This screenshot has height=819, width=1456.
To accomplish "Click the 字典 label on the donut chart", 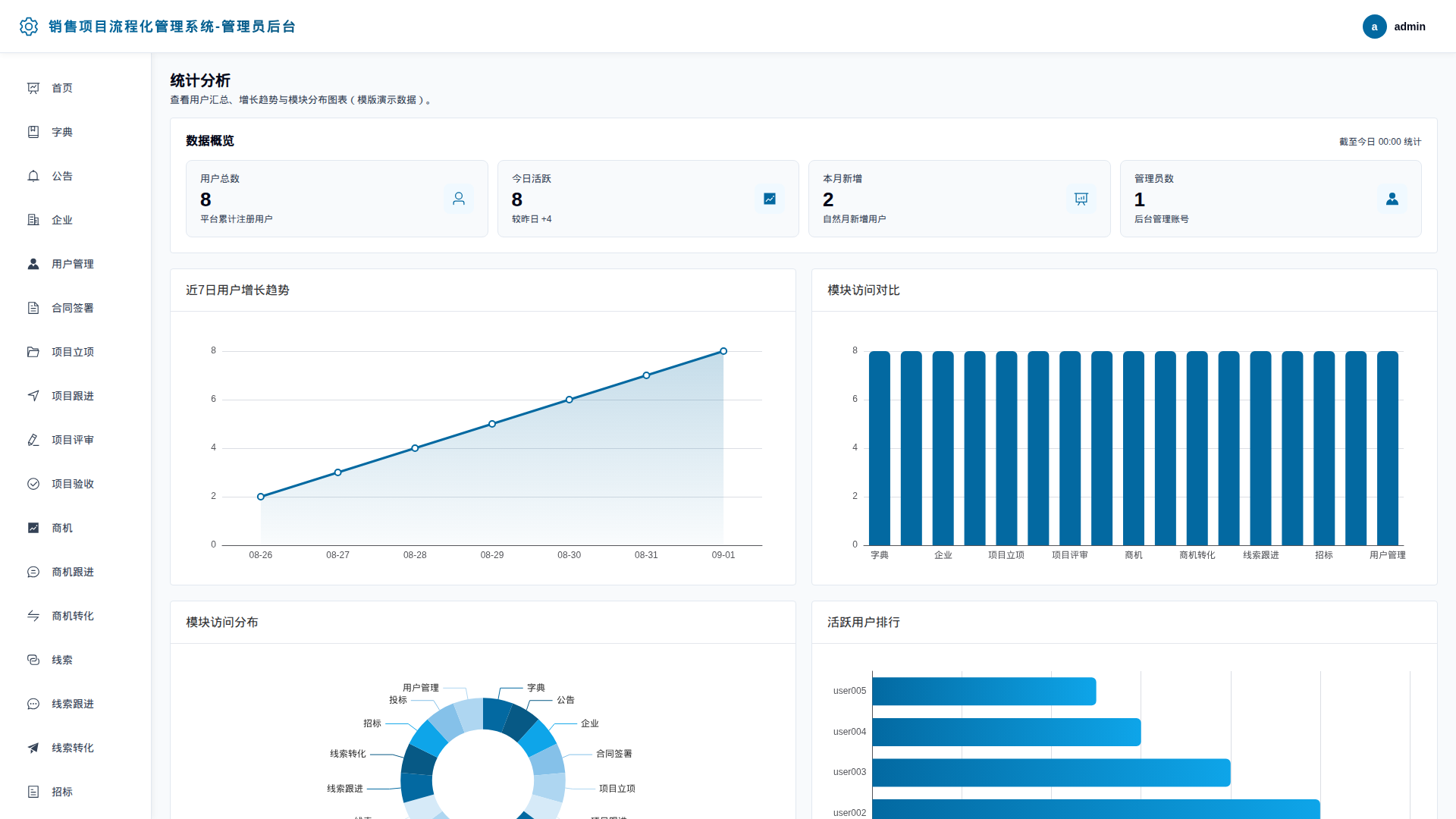I will [536, 688].
